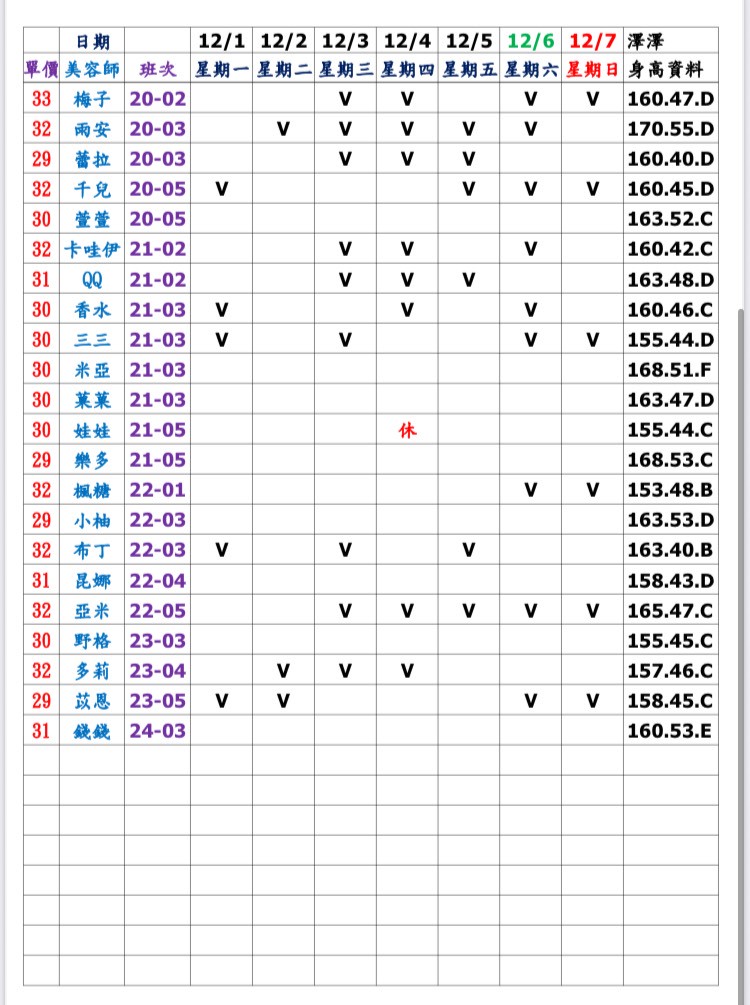Click the shift cell 24-03

click(157, 731)
